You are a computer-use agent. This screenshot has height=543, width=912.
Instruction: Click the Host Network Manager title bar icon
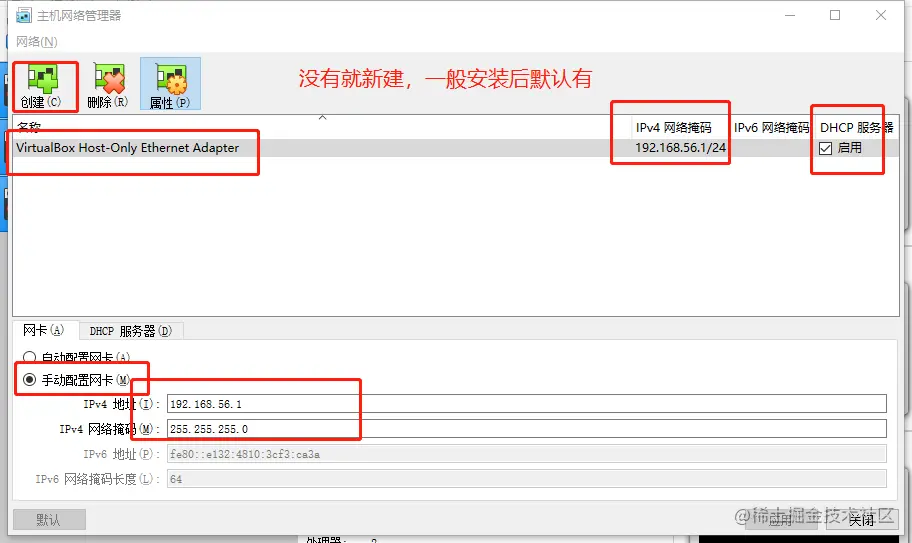24,15
